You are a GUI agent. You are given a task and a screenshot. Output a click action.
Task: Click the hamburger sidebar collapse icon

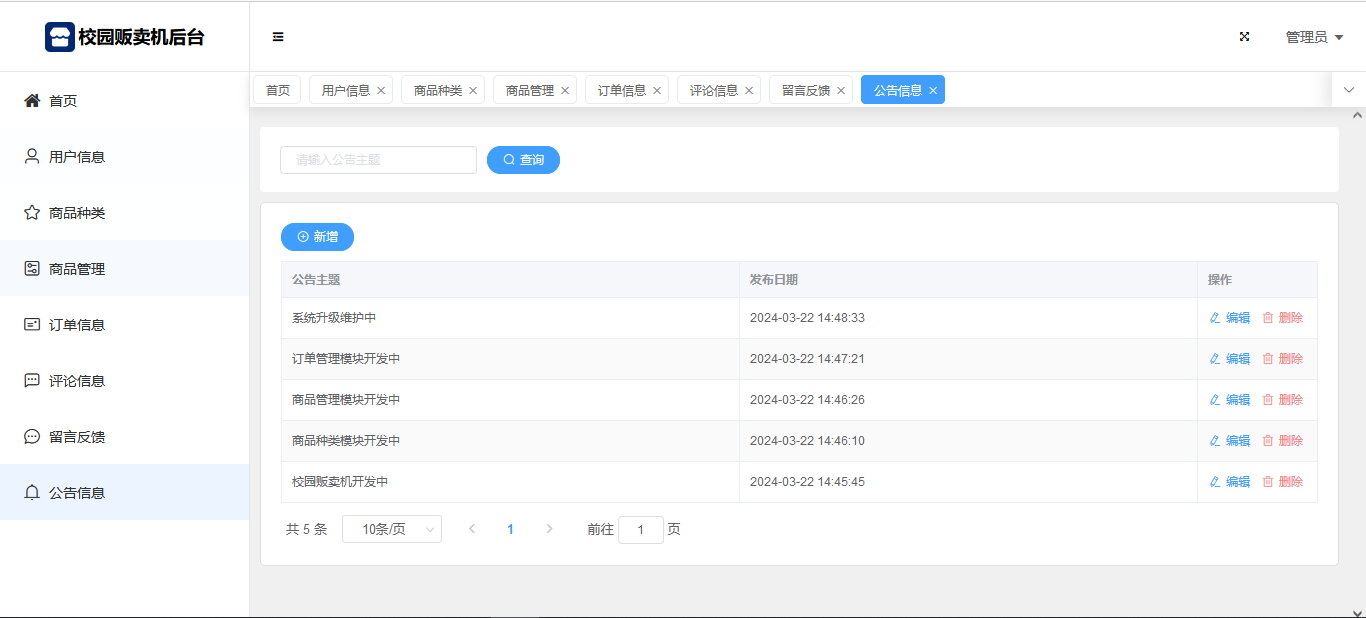[x=278, y=37]
